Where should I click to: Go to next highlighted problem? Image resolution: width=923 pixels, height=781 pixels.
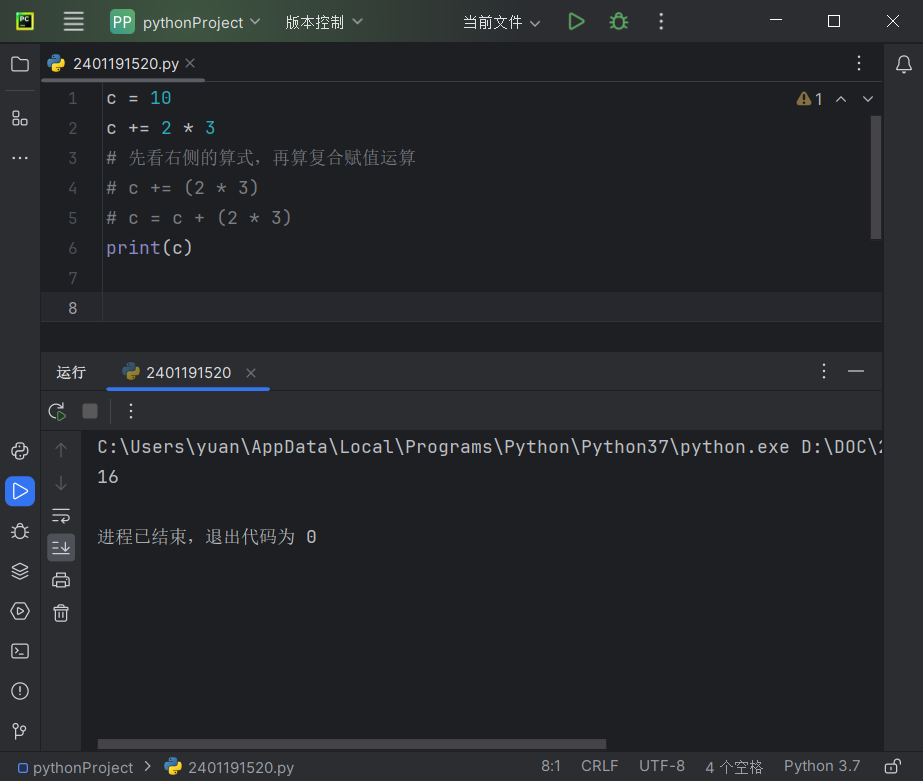tap(868, 99)
